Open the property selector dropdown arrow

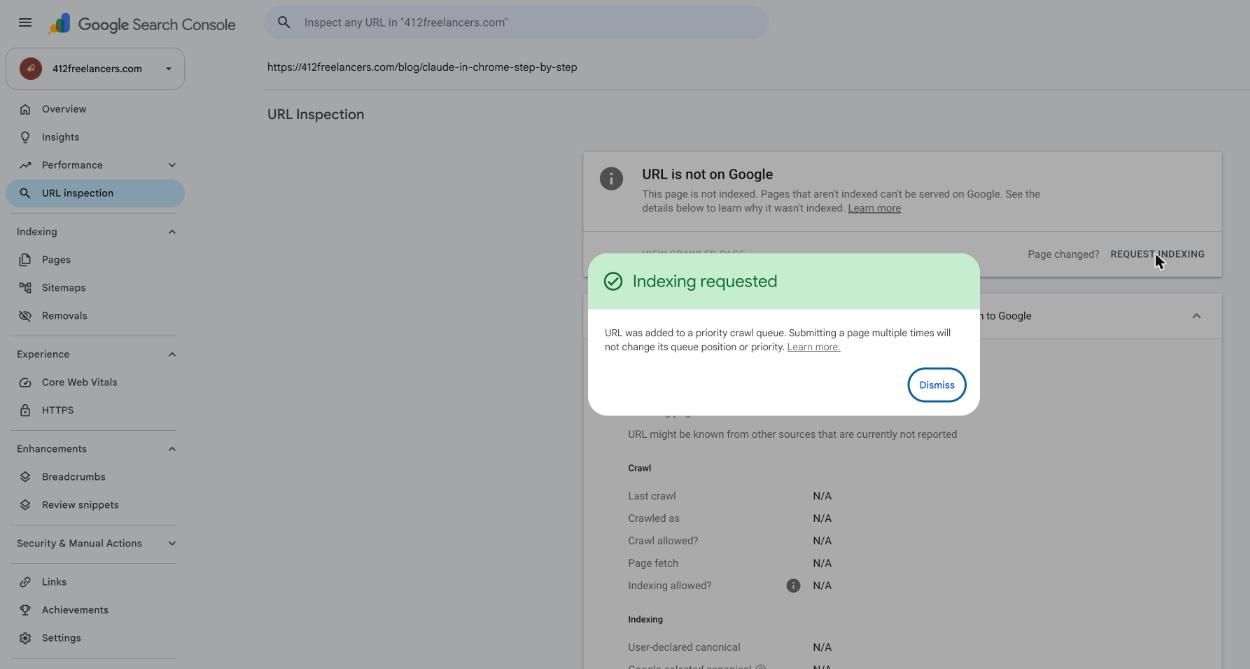pos(168,69)
